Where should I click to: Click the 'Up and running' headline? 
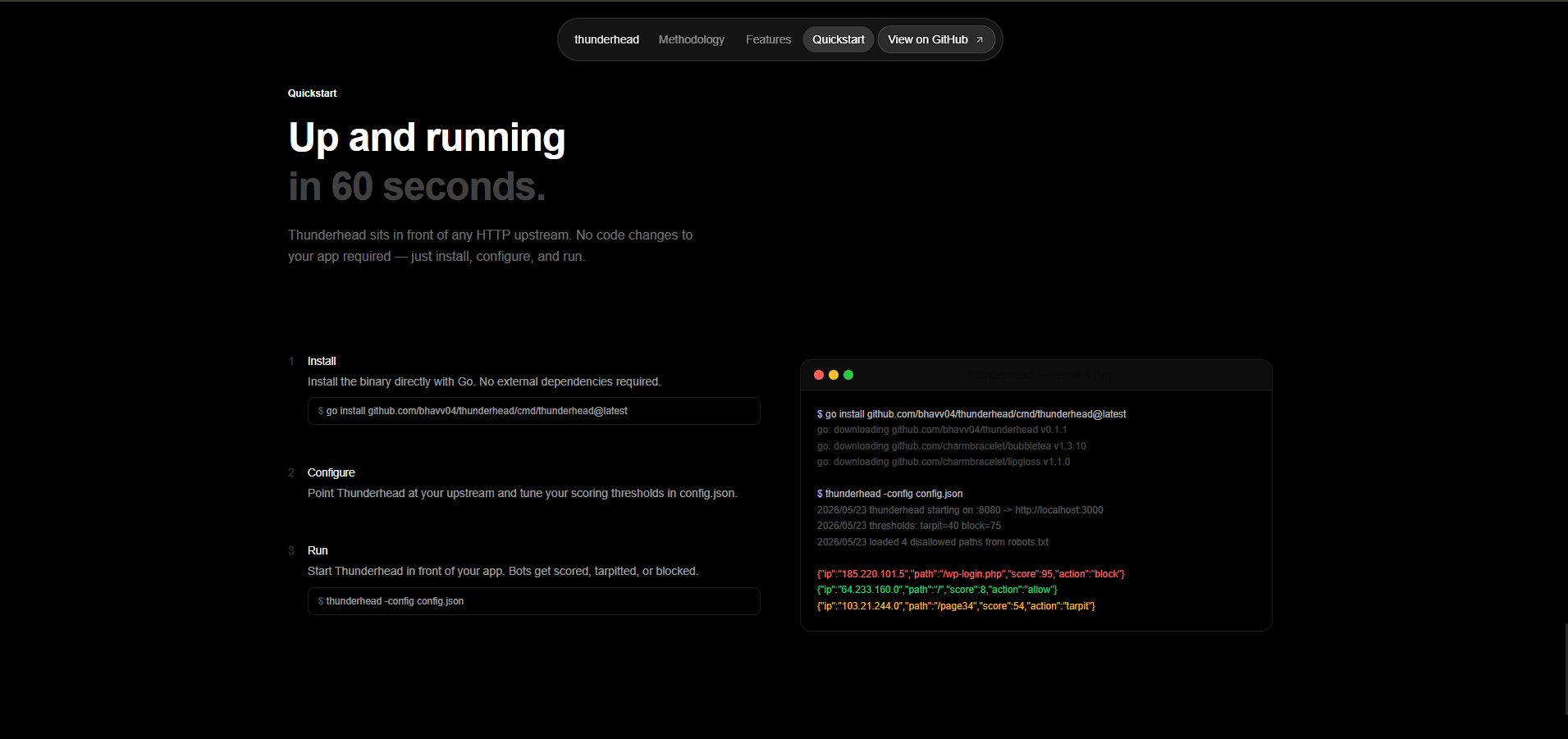tap(427, 138)
